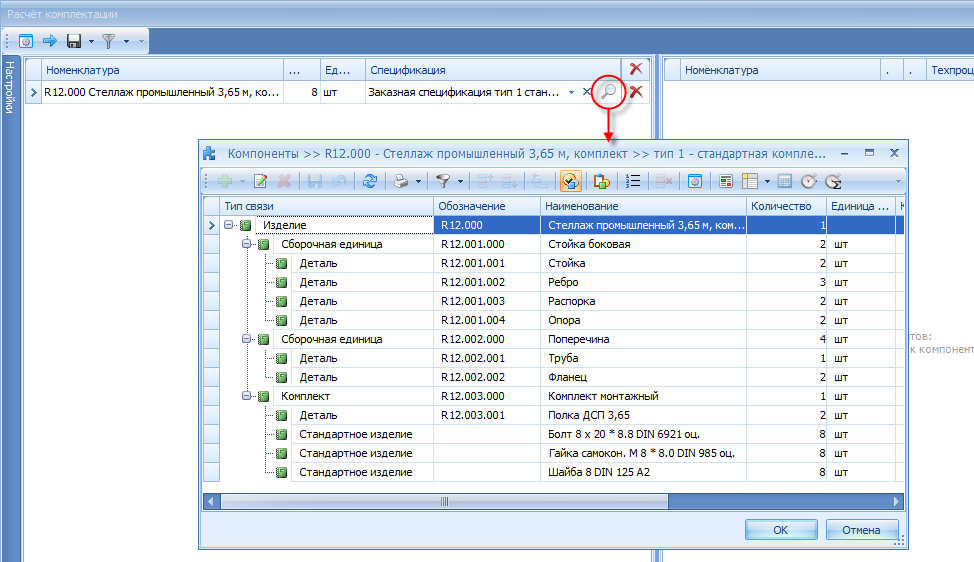This screenshot has height=562, width=974.
Task: Open the Спецификация cell dropdown arrow
Action: coord(572,92)
